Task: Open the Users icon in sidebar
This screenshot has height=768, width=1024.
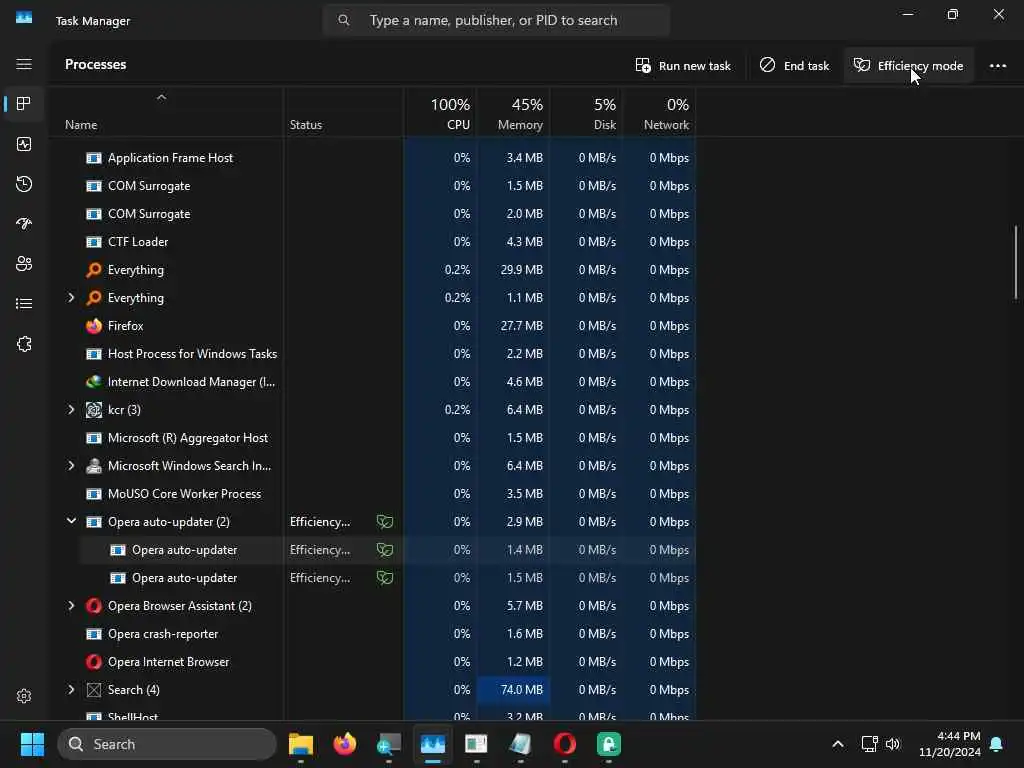Action: 24,264
